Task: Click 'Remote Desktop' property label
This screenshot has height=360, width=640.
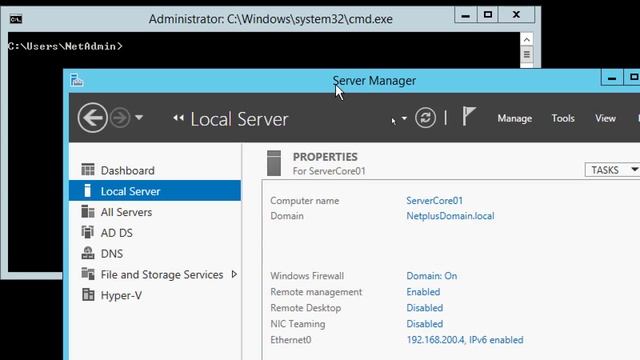Action: (306, 308)
